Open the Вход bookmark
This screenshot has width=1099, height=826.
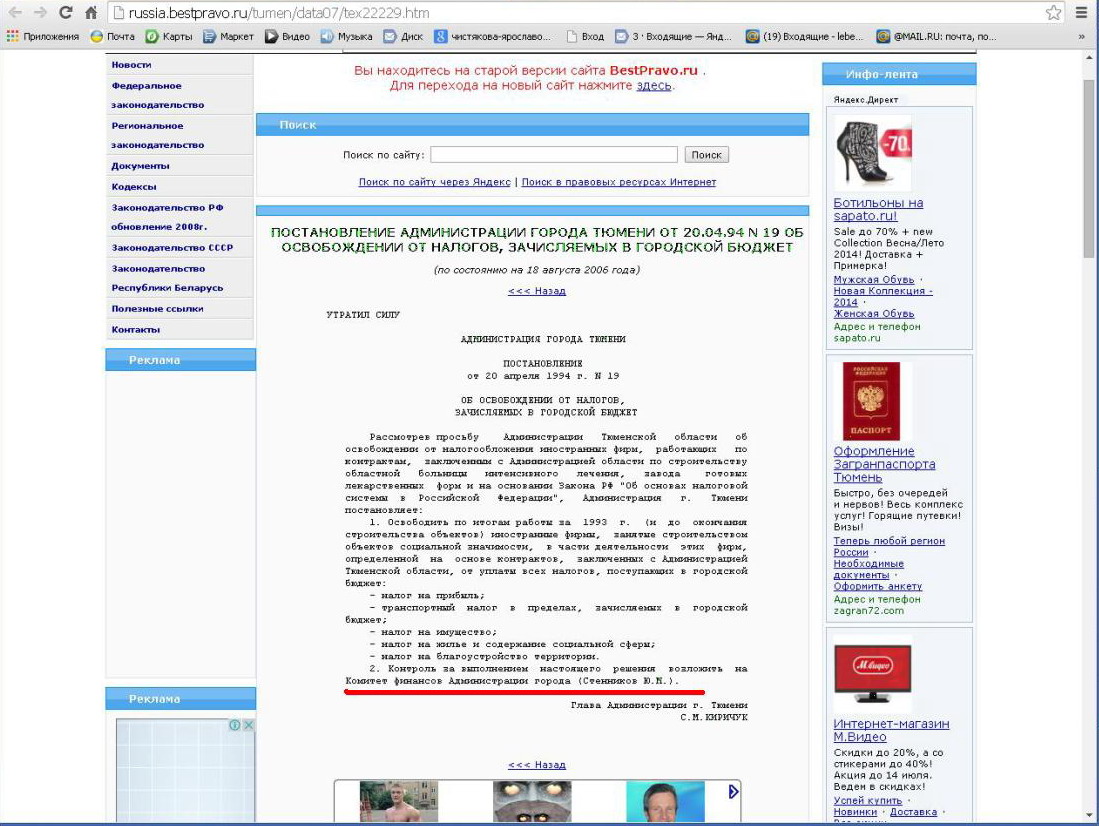point(585,36)
